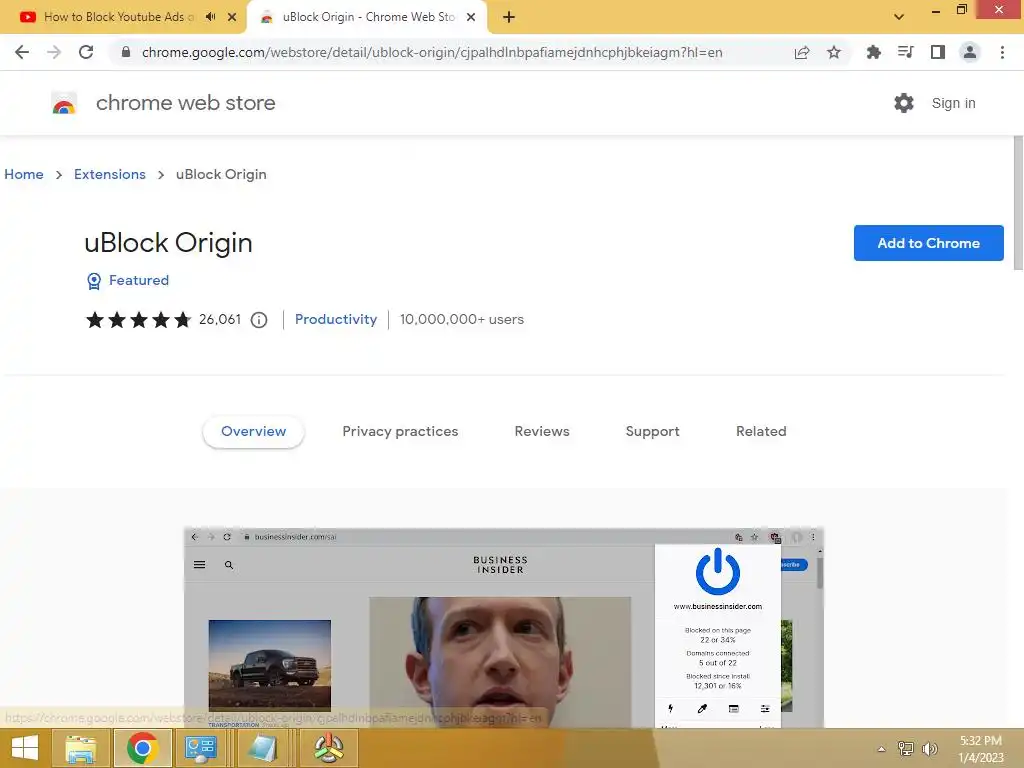Click the Chrome Web Store rainbow logo

64,103
